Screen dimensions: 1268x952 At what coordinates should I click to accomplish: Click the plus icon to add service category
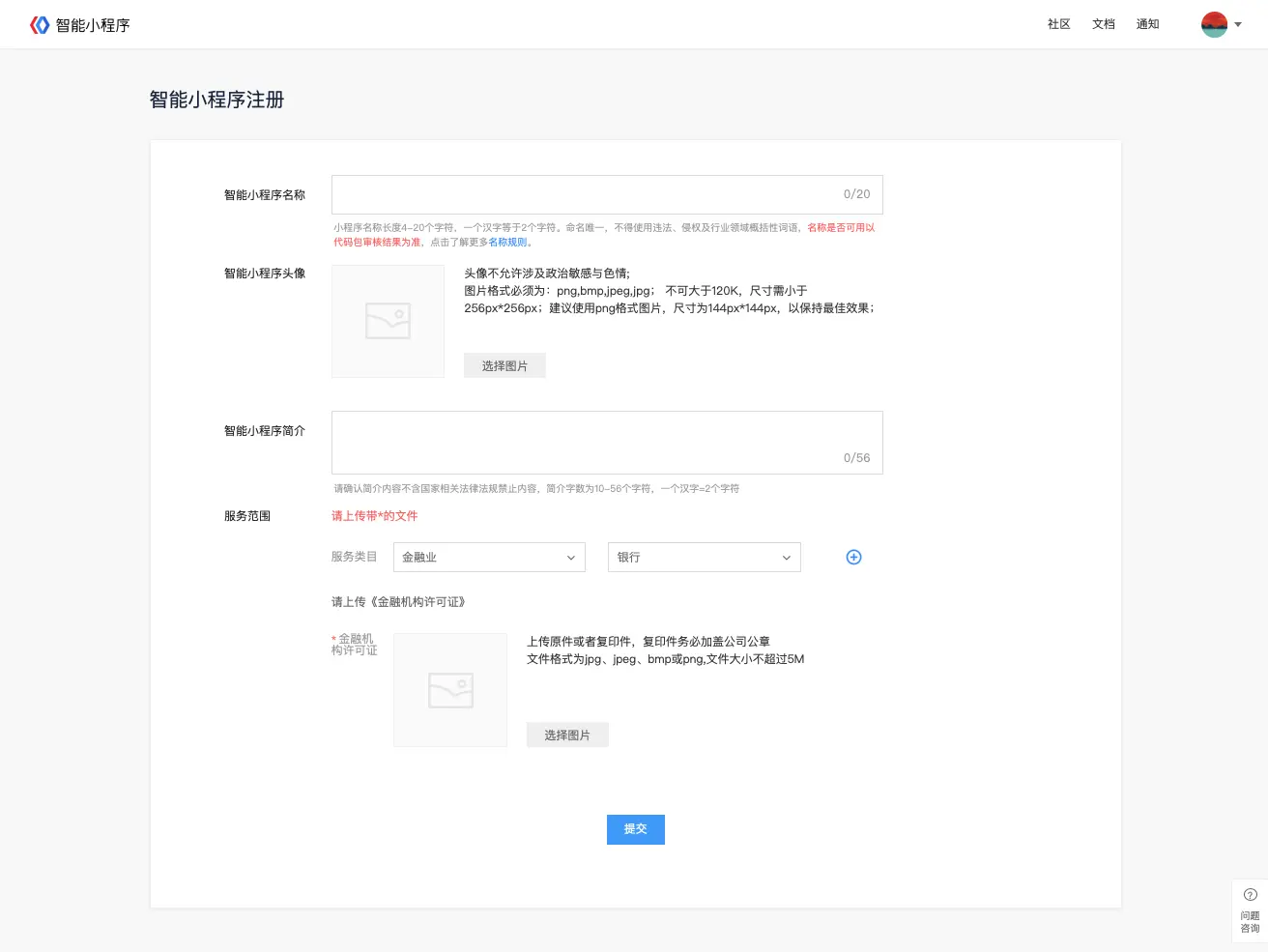click(853, 557)
